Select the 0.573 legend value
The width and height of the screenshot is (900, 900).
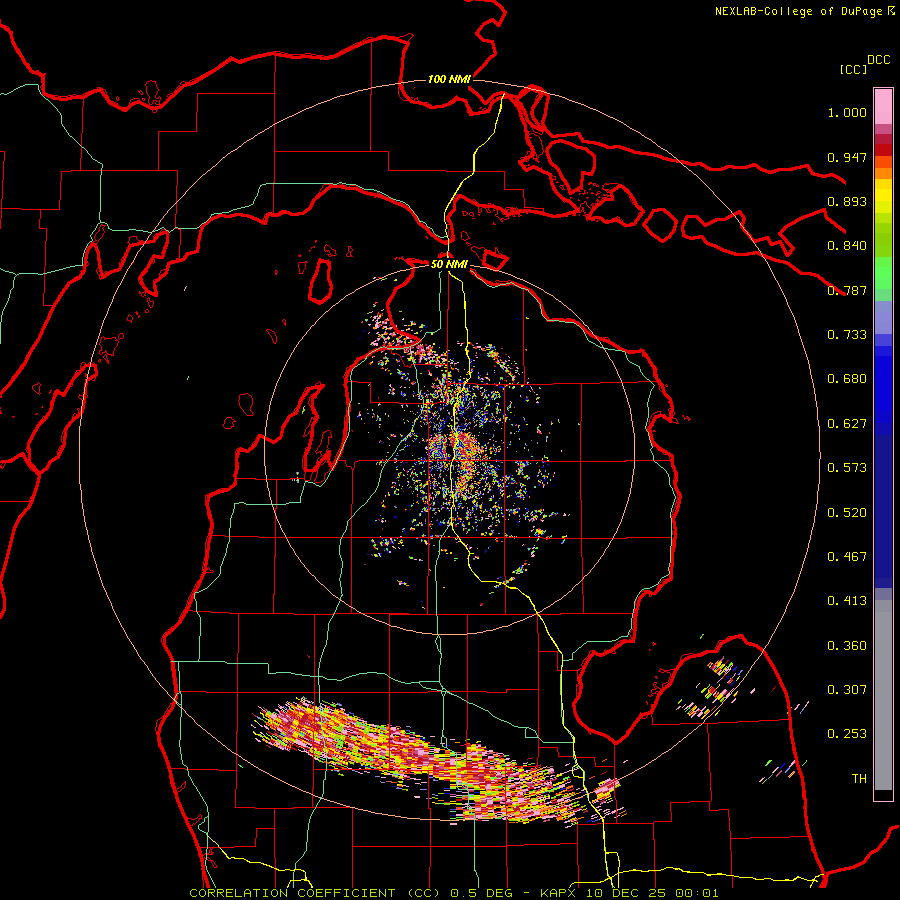pos(847,468)
